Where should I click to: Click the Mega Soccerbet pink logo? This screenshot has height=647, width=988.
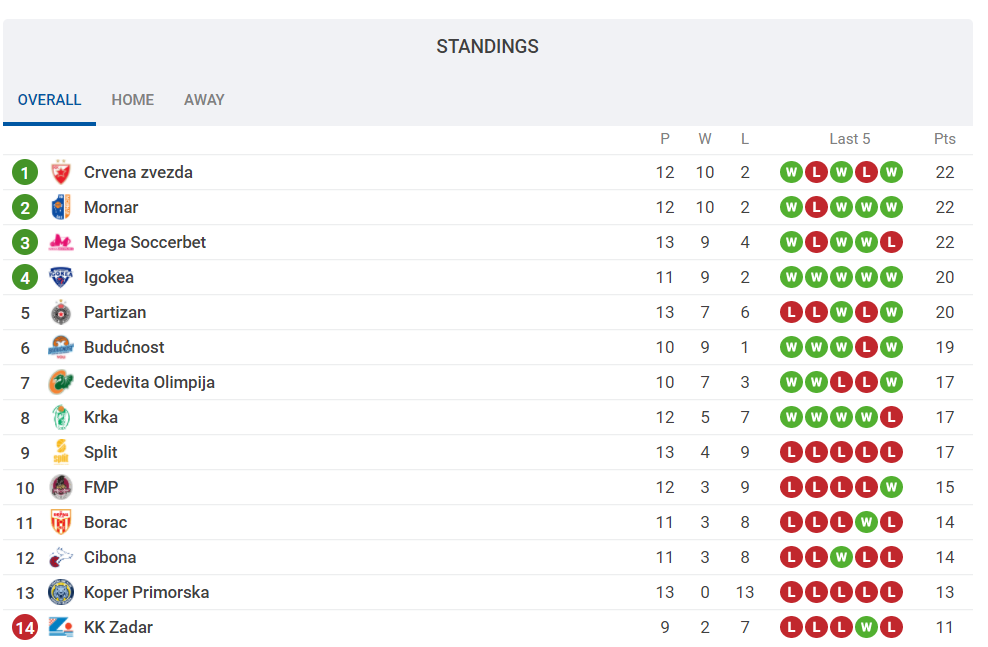coord(61,242)
